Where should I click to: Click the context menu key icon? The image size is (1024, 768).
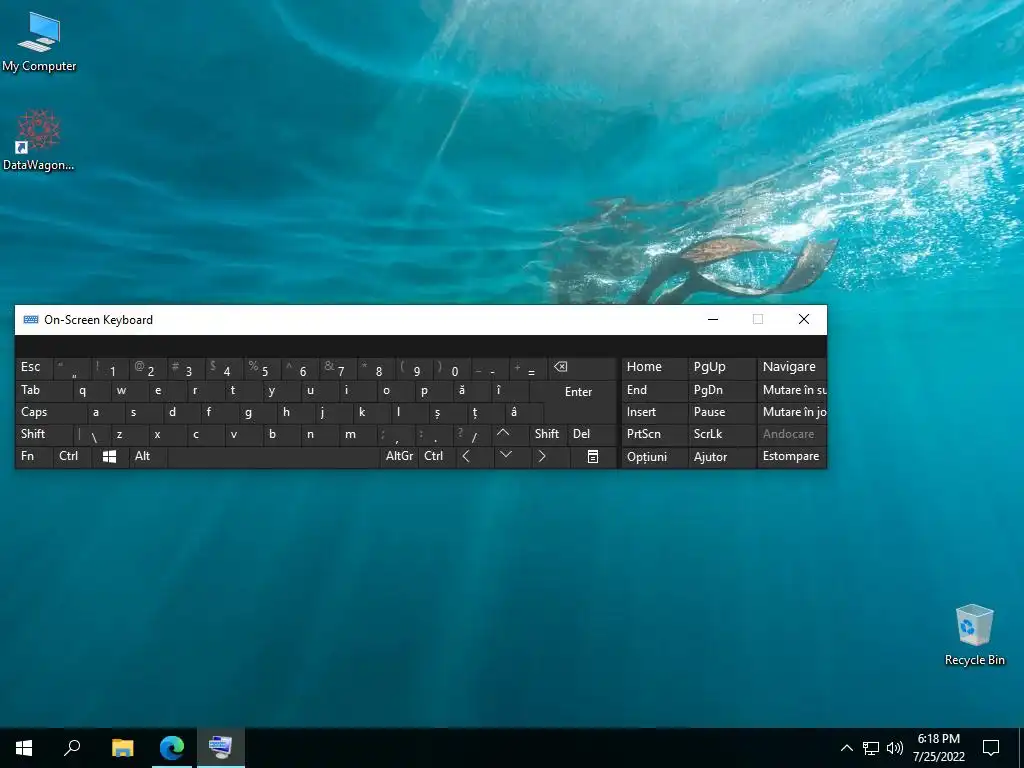pyautogui.click(x=593, y=456)
